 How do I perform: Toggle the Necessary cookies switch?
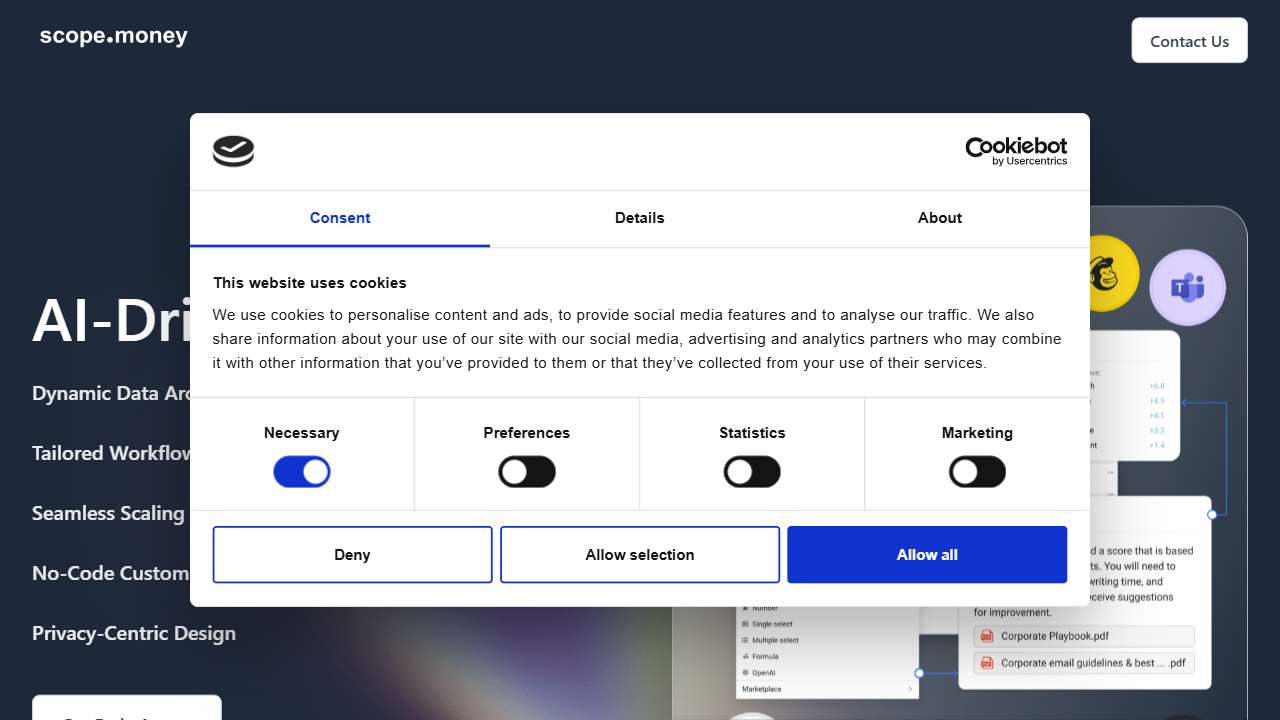pos(302,472)
